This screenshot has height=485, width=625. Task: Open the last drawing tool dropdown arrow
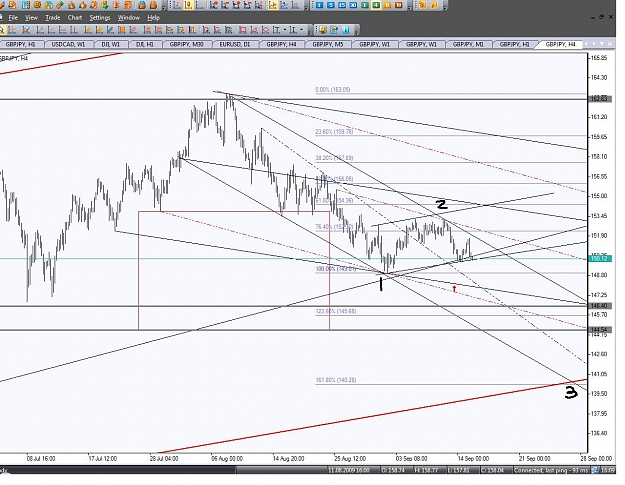[301, 30]
